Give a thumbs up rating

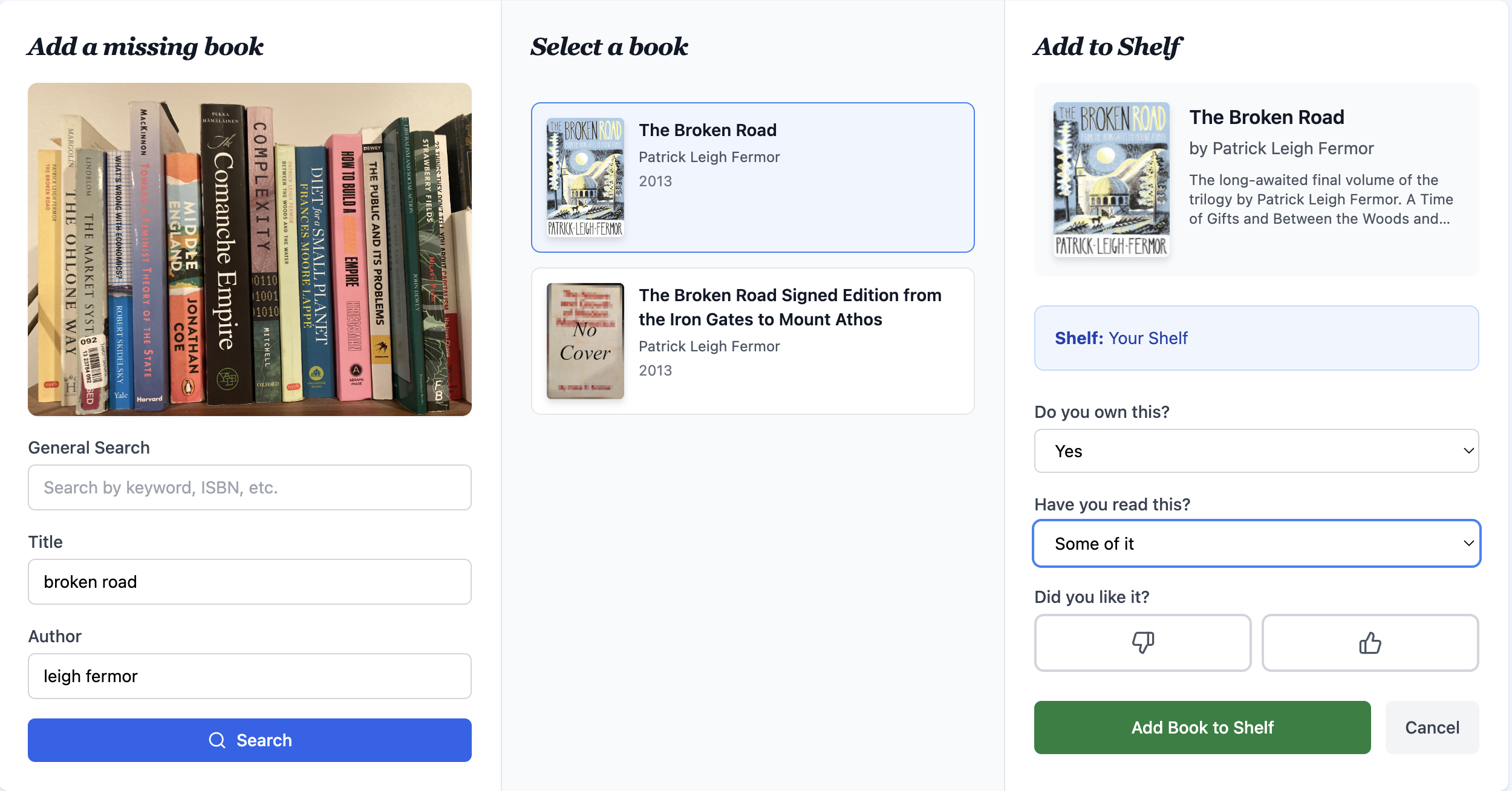pos(1369,643)
